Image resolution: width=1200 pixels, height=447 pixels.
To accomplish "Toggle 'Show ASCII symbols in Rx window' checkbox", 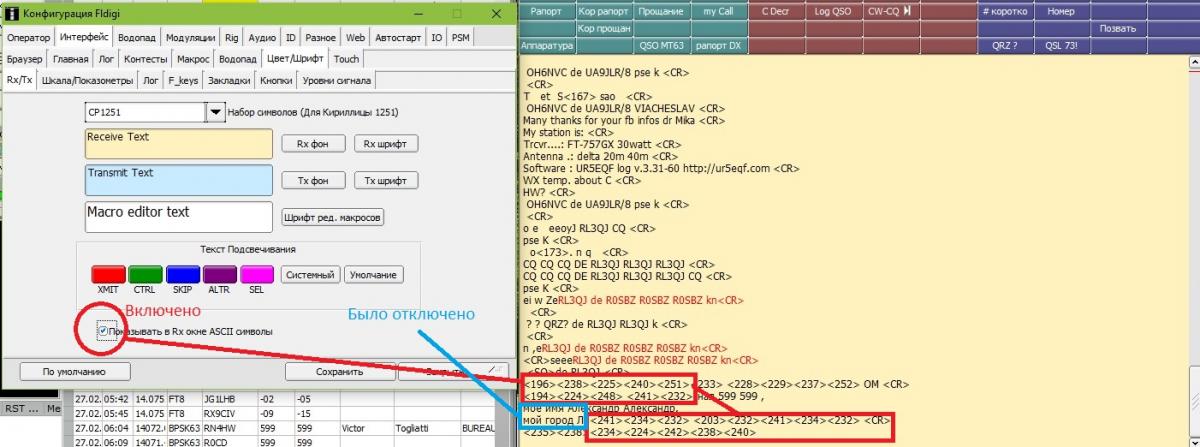I will coord(104,331).
